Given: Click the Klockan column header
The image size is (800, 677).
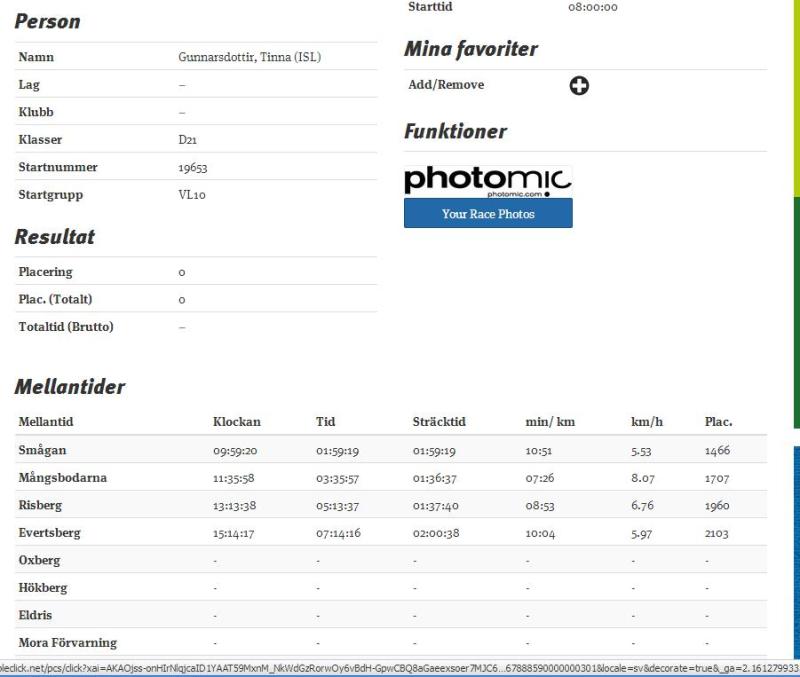Looking at the screenshot, I should coord(237,421).
